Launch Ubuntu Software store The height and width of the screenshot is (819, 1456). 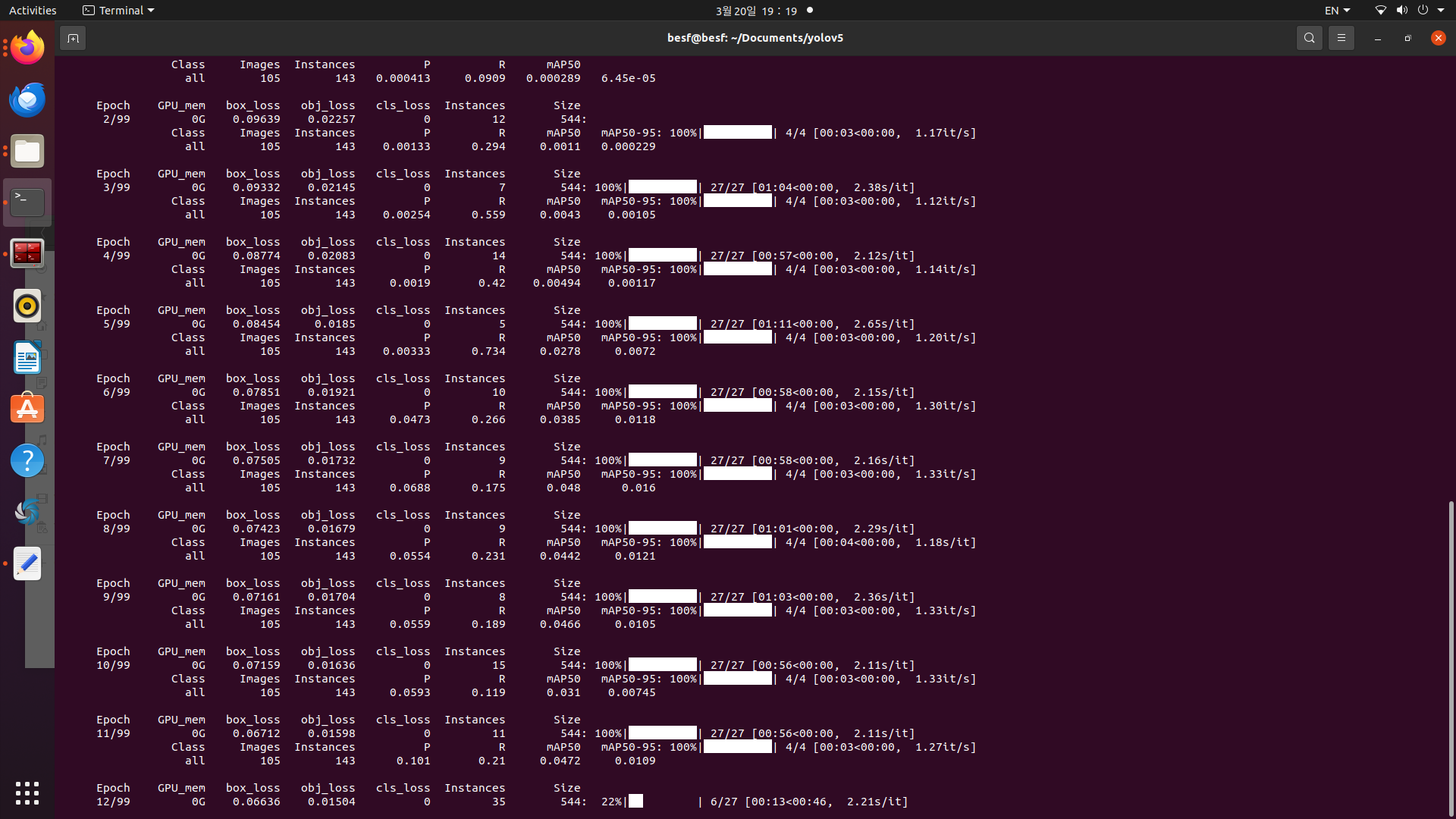pyautogui.click(x=27, y=409)
